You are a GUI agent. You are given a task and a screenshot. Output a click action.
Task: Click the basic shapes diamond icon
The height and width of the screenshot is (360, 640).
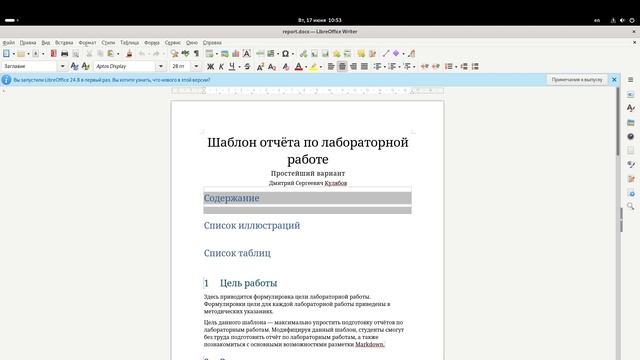tap(396, 53)
